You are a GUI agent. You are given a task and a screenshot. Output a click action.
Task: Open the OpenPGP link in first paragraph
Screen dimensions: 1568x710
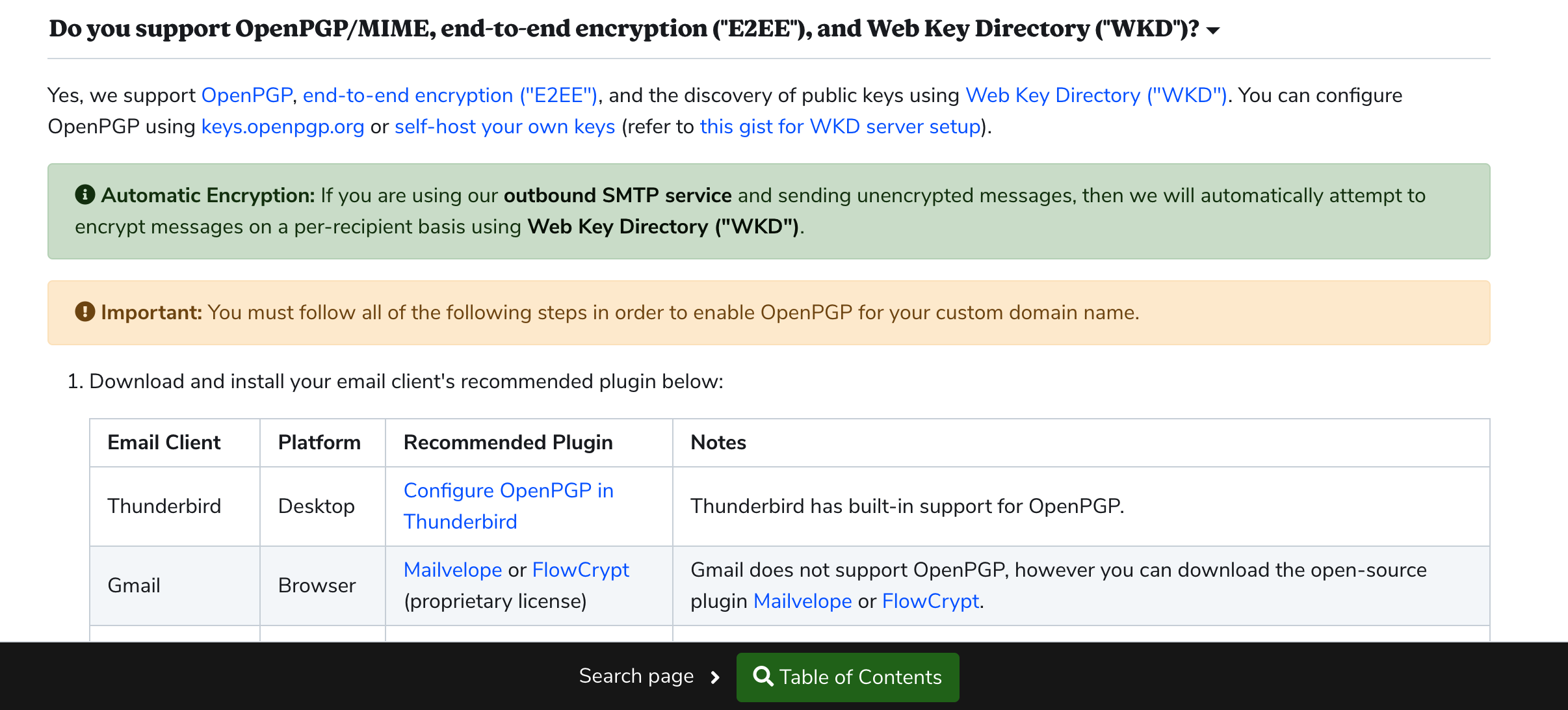(x=247, y=95)
